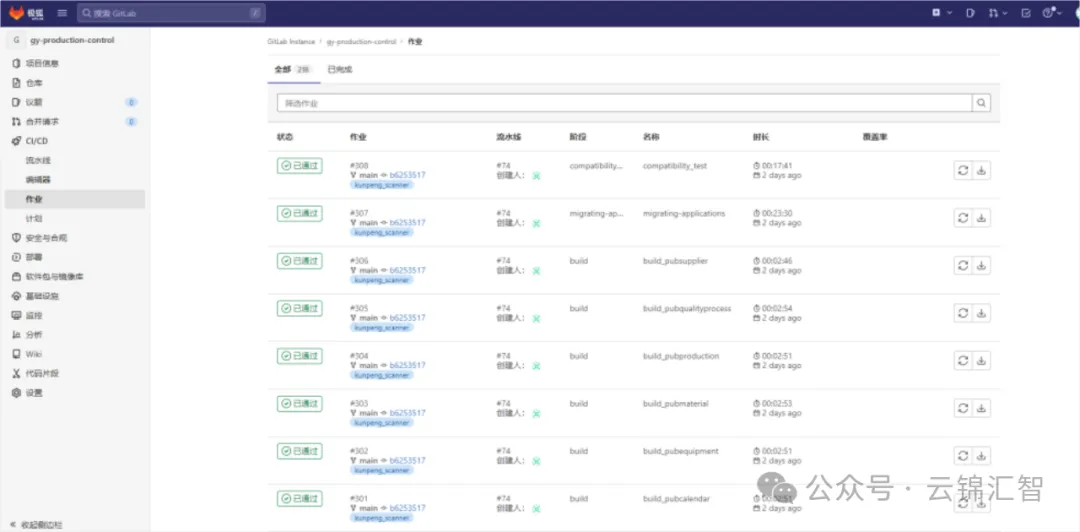
Task: Click the search magnifier in job filter
Action: coord(982,103)
